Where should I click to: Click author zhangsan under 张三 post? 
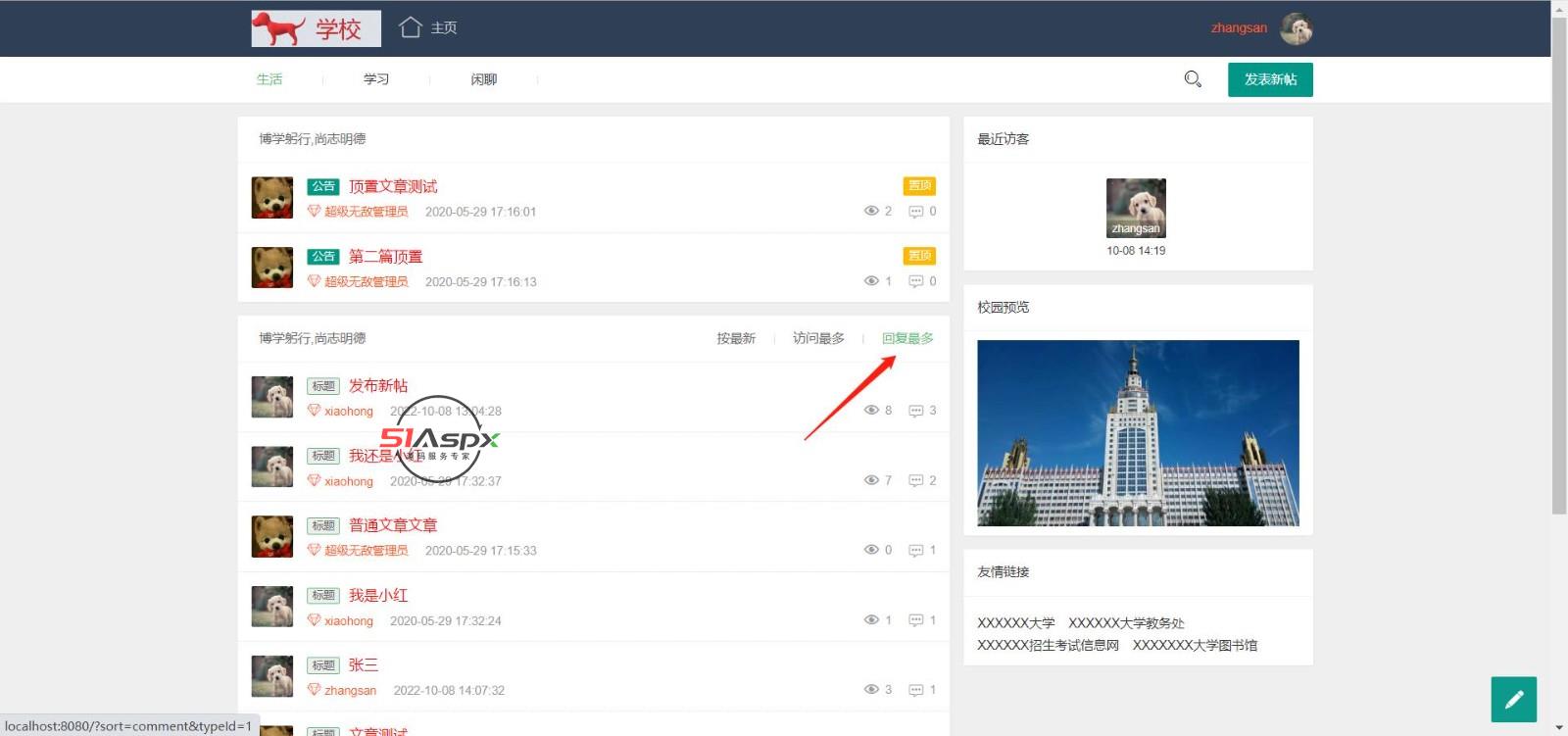(x=350, y=690)
